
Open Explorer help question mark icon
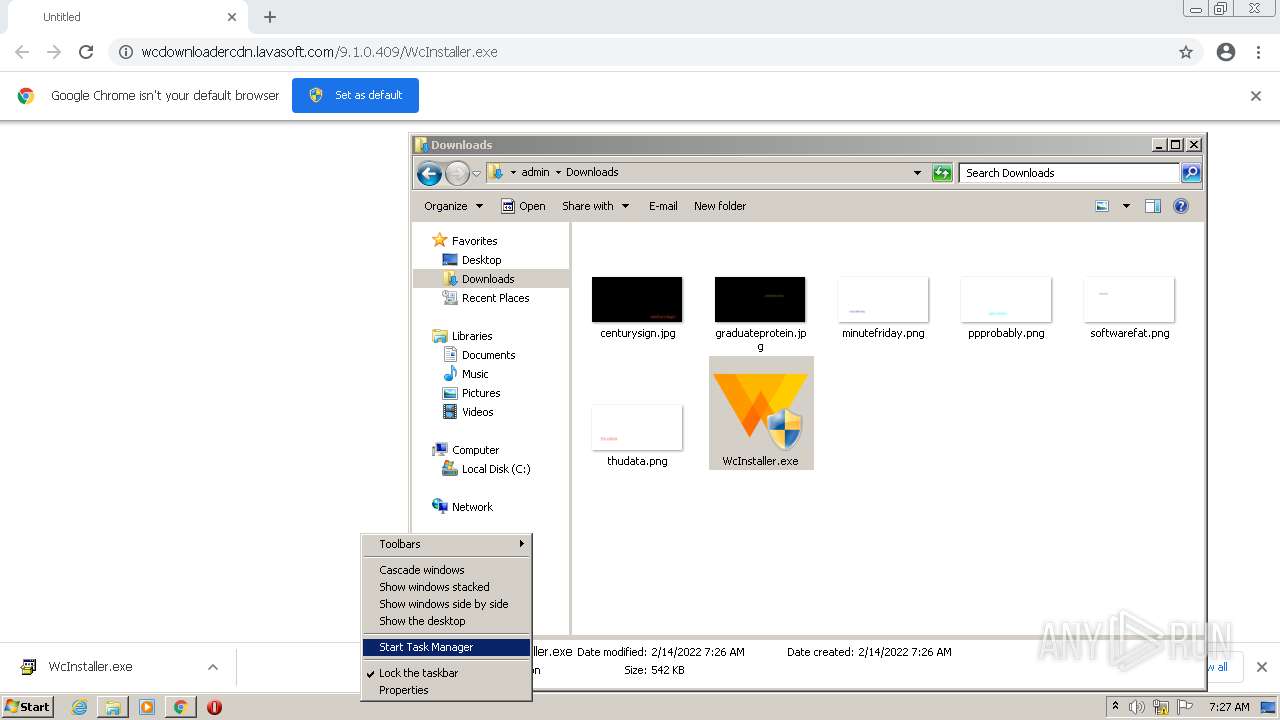(x=1181, y=206)
